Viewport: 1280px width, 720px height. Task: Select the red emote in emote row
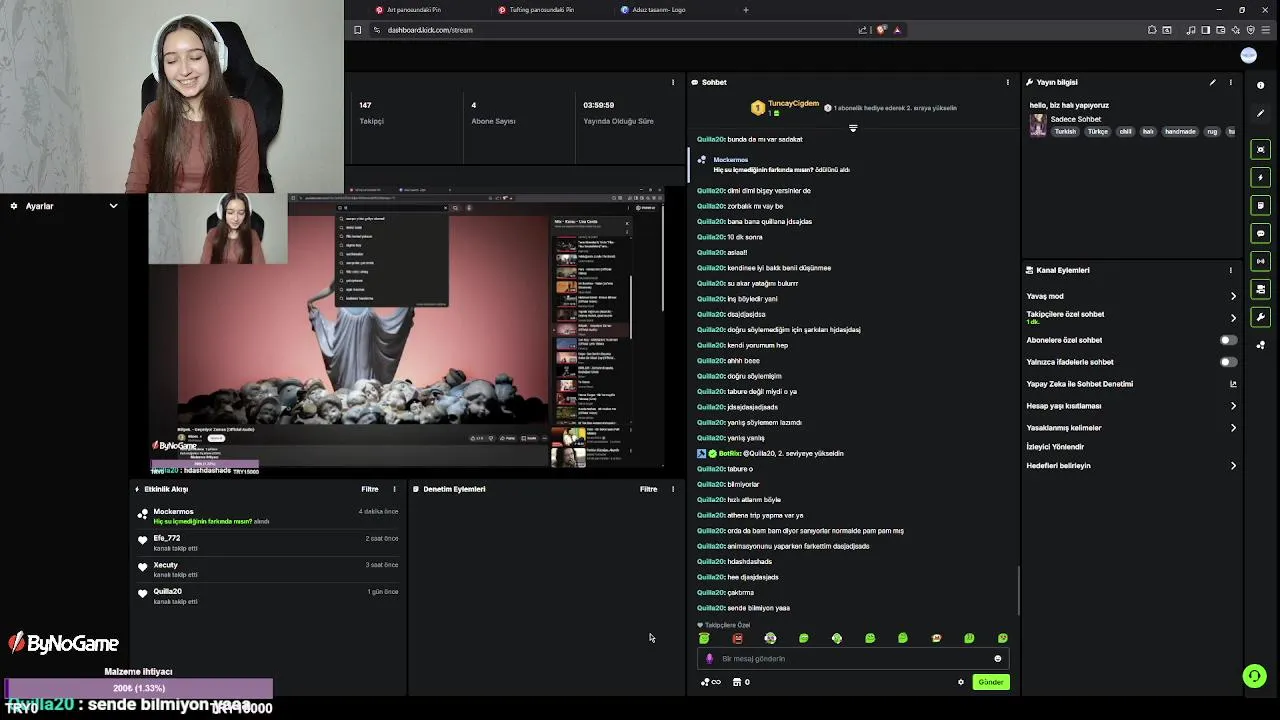click(x=737, y=638)
